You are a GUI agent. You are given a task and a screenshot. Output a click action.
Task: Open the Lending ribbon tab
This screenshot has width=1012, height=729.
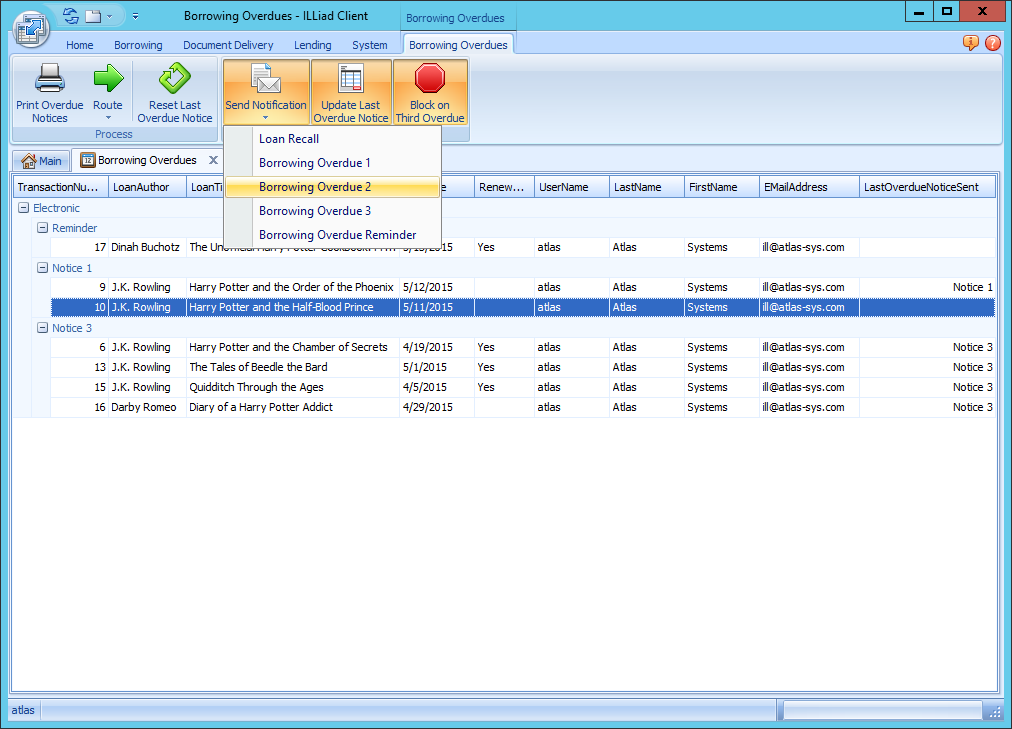pos(312,44)
